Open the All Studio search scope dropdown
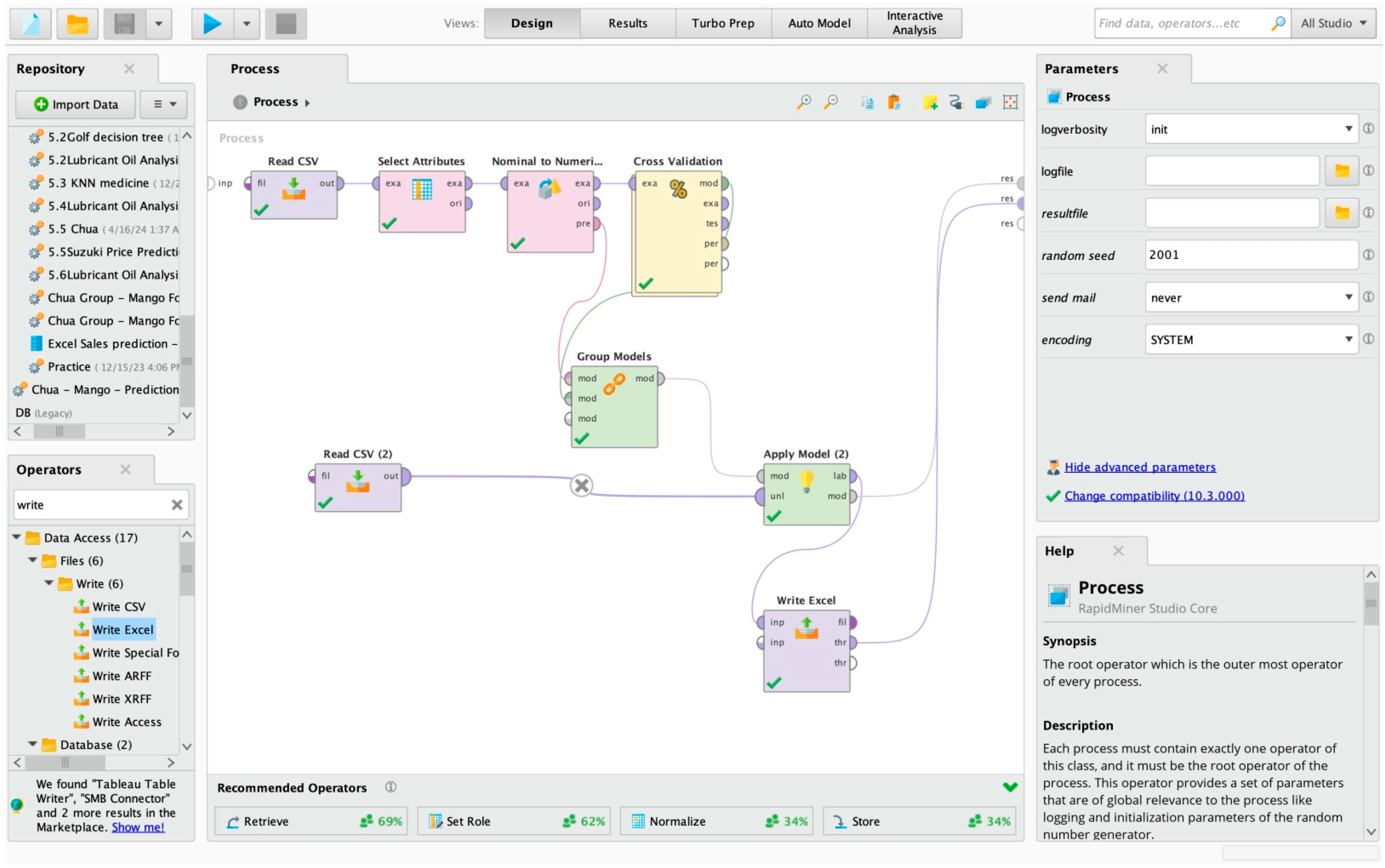1385x868 pixels. [x=1333, y=23]
